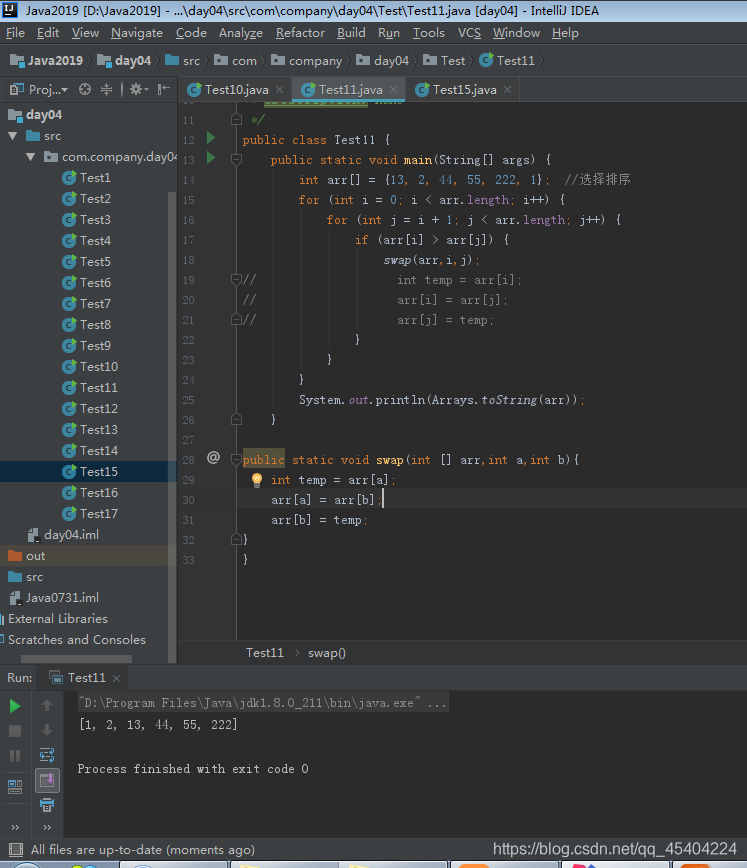Collapse the com.company.day04 package node
Image resolution: width=747 pixels, height=868 pixels.
(30, 157)
